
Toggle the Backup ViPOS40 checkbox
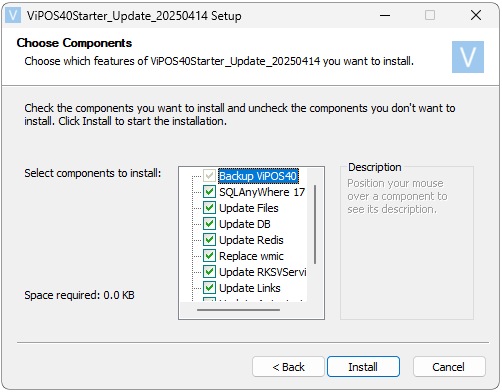click(209, 176)
